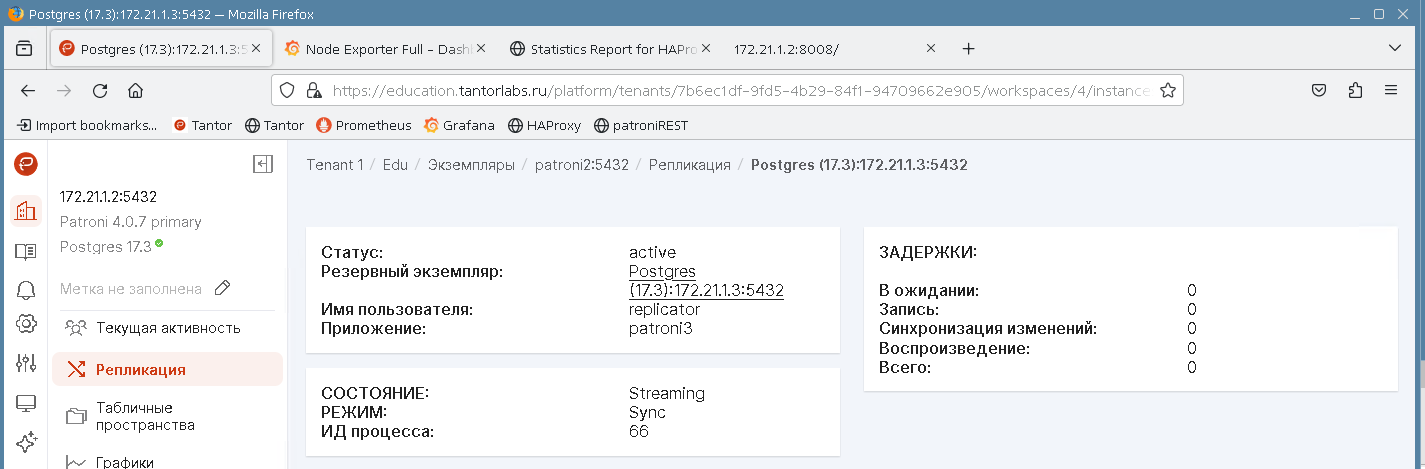Click the sliders configuration icon in sidebar

(25, 363)
